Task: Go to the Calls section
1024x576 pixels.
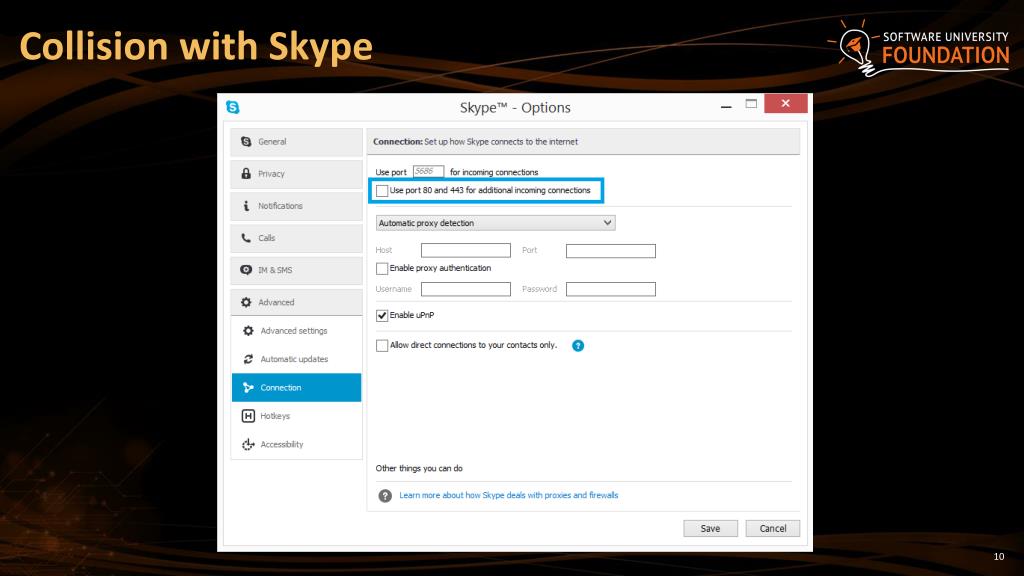Action: tap(296, 238)
